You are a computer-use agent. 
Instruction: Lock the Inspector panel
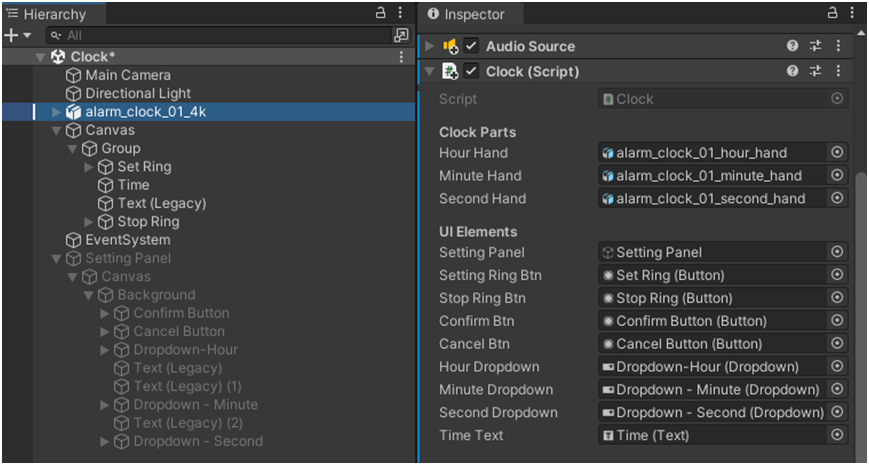[x=832, y=13]
